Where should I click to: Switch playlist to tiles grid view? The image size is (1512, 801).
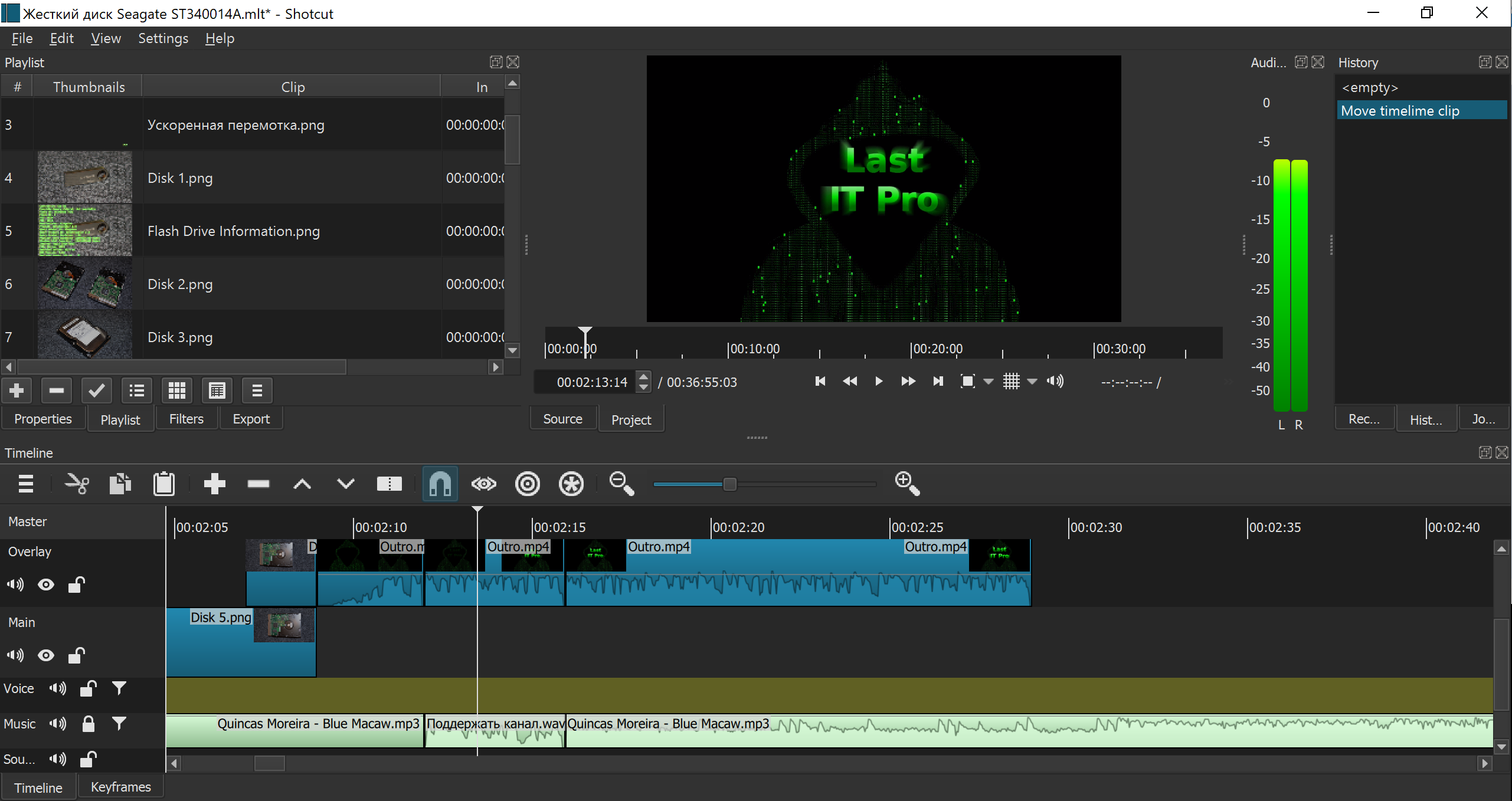[177, 390]
